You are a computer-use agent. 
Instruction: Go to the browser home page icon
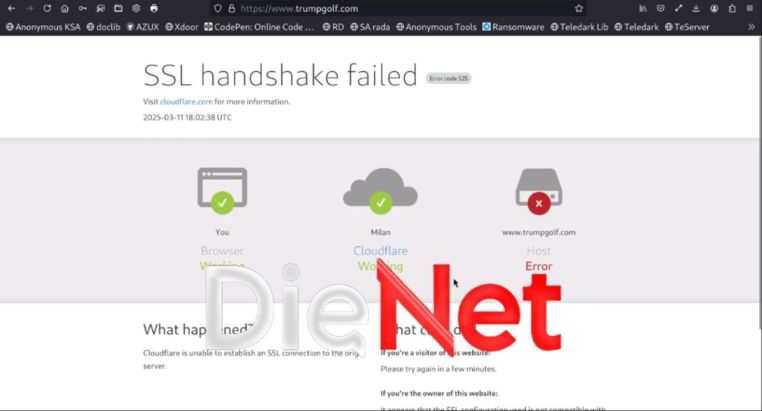click(x=65, y=8)
